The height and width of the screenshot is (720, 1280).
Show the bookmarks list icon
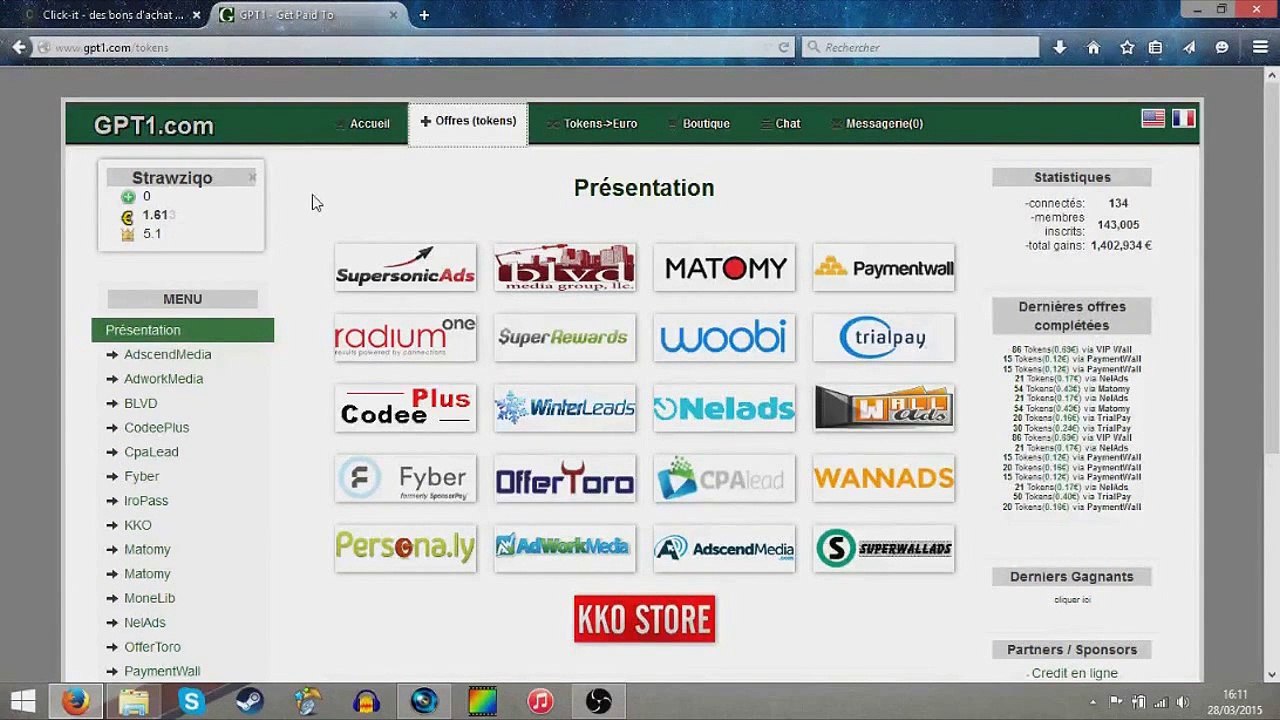point(1155,47)
